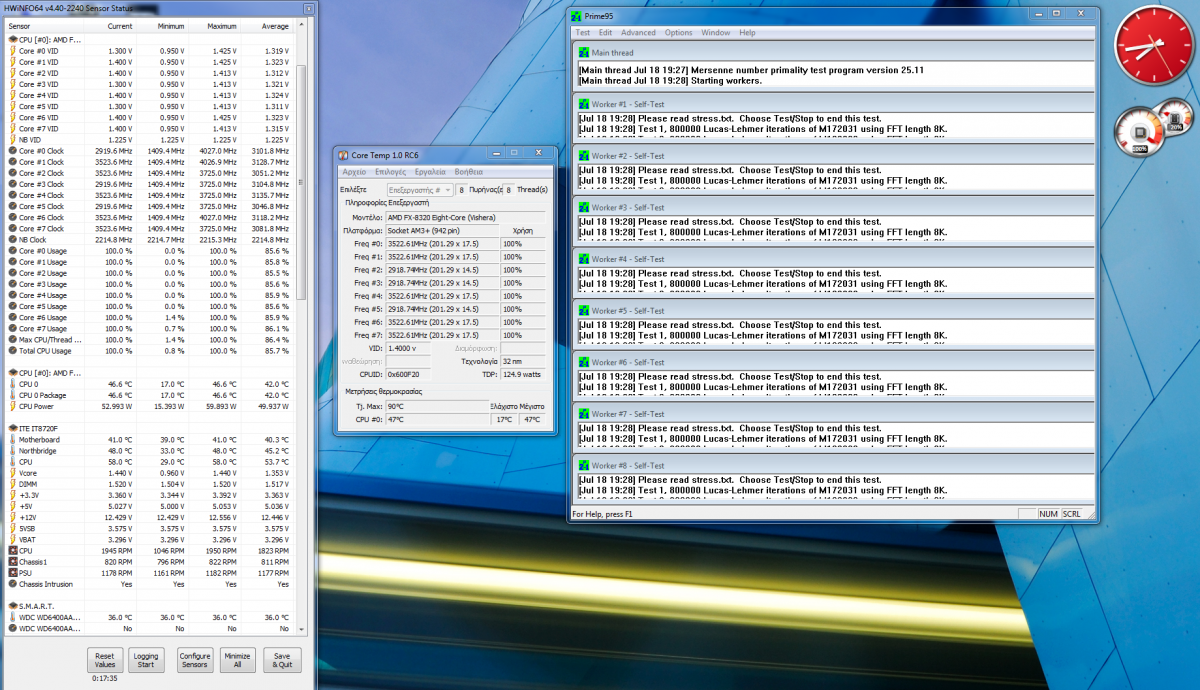Viewport: 1200px width, 690px height.
Task: Click the Worker #1 Self-Test window icon
Action: click(584, 104)
